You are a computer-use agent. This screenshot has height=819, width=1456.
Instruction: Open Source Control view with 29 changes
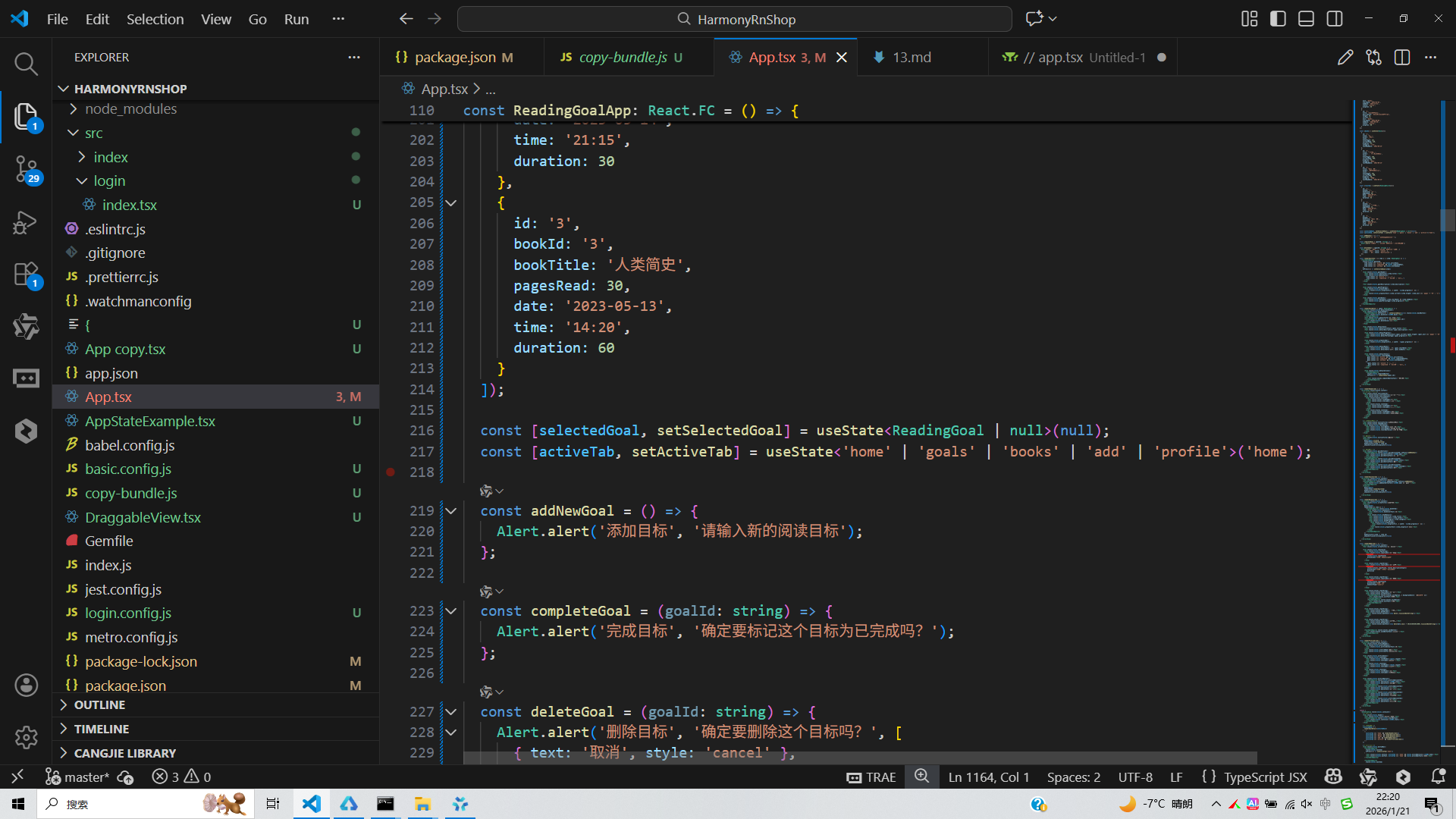[x=26, y=168]
